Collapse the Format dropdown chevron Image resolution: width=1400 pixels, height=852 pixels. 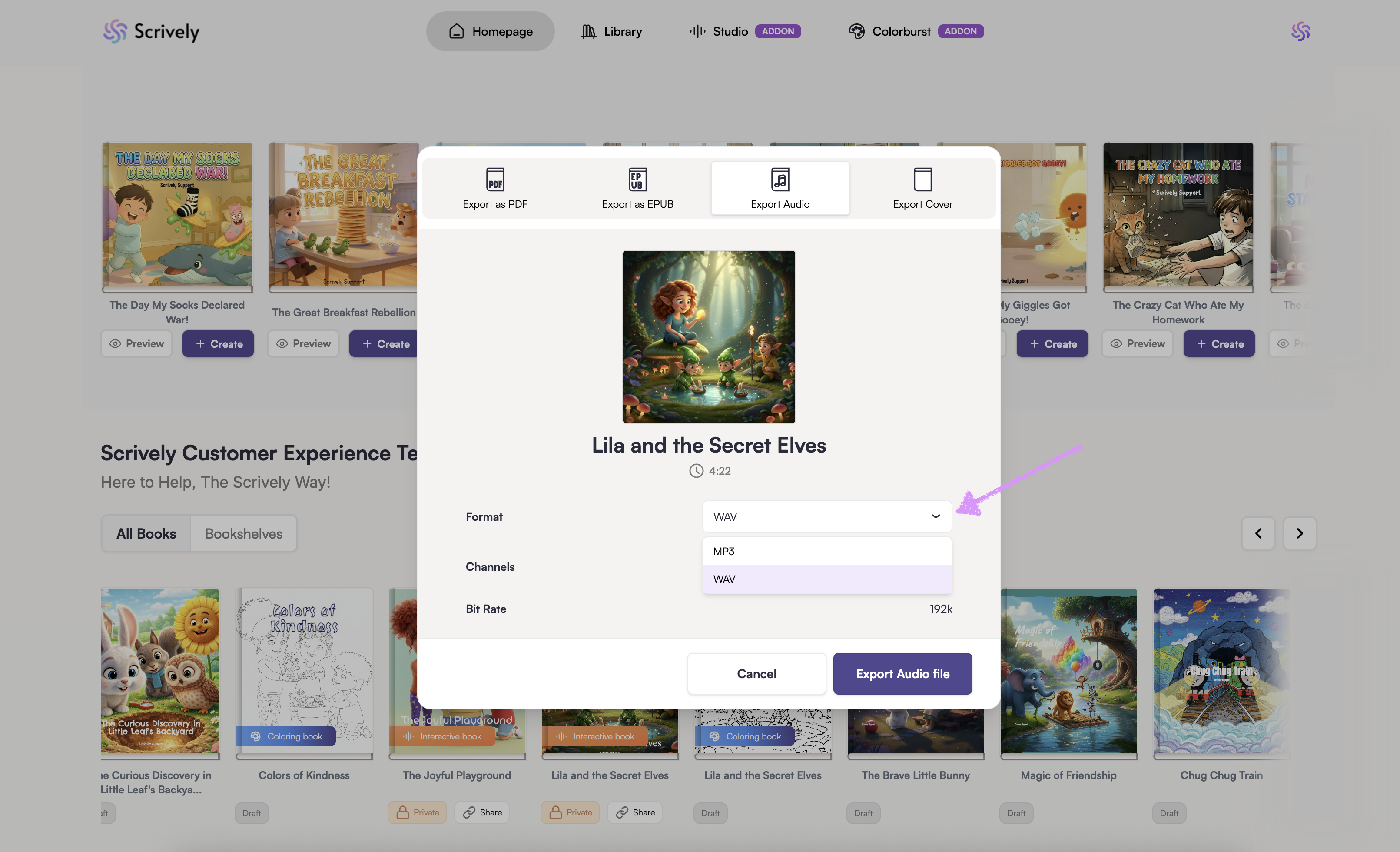pos(935,517)
